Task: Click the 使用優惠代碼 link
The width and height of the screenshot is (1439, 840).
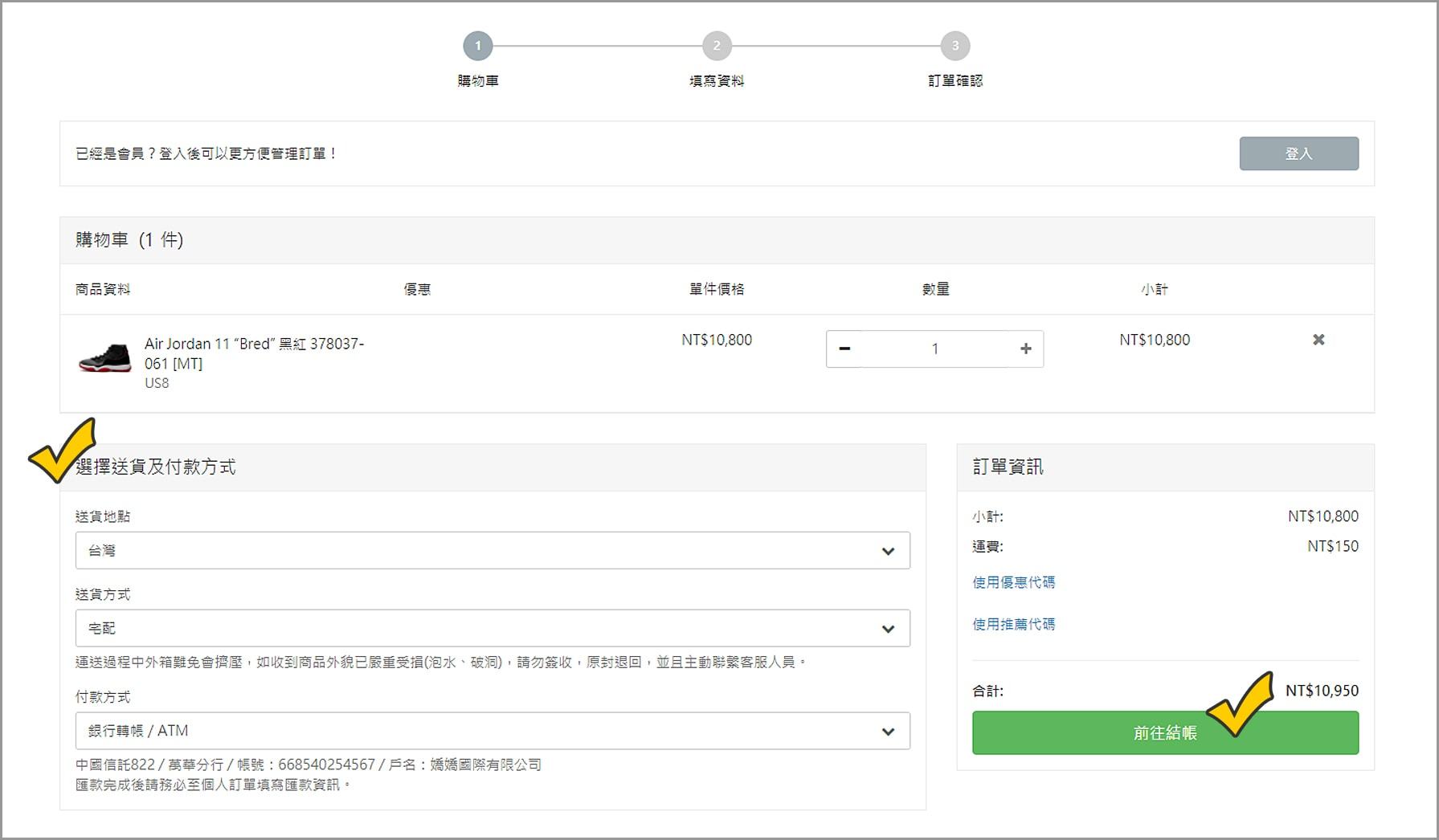Action: [x=1013, y=582]
